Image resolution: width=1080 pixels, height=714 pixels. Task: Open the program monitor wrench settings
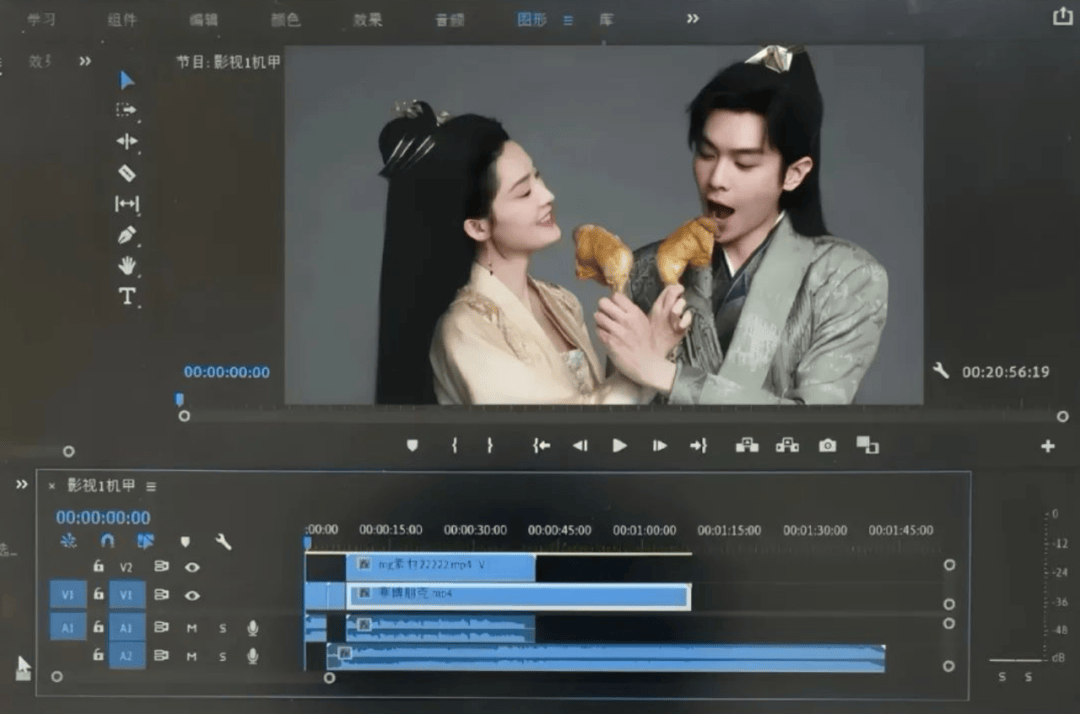(940, 371)
